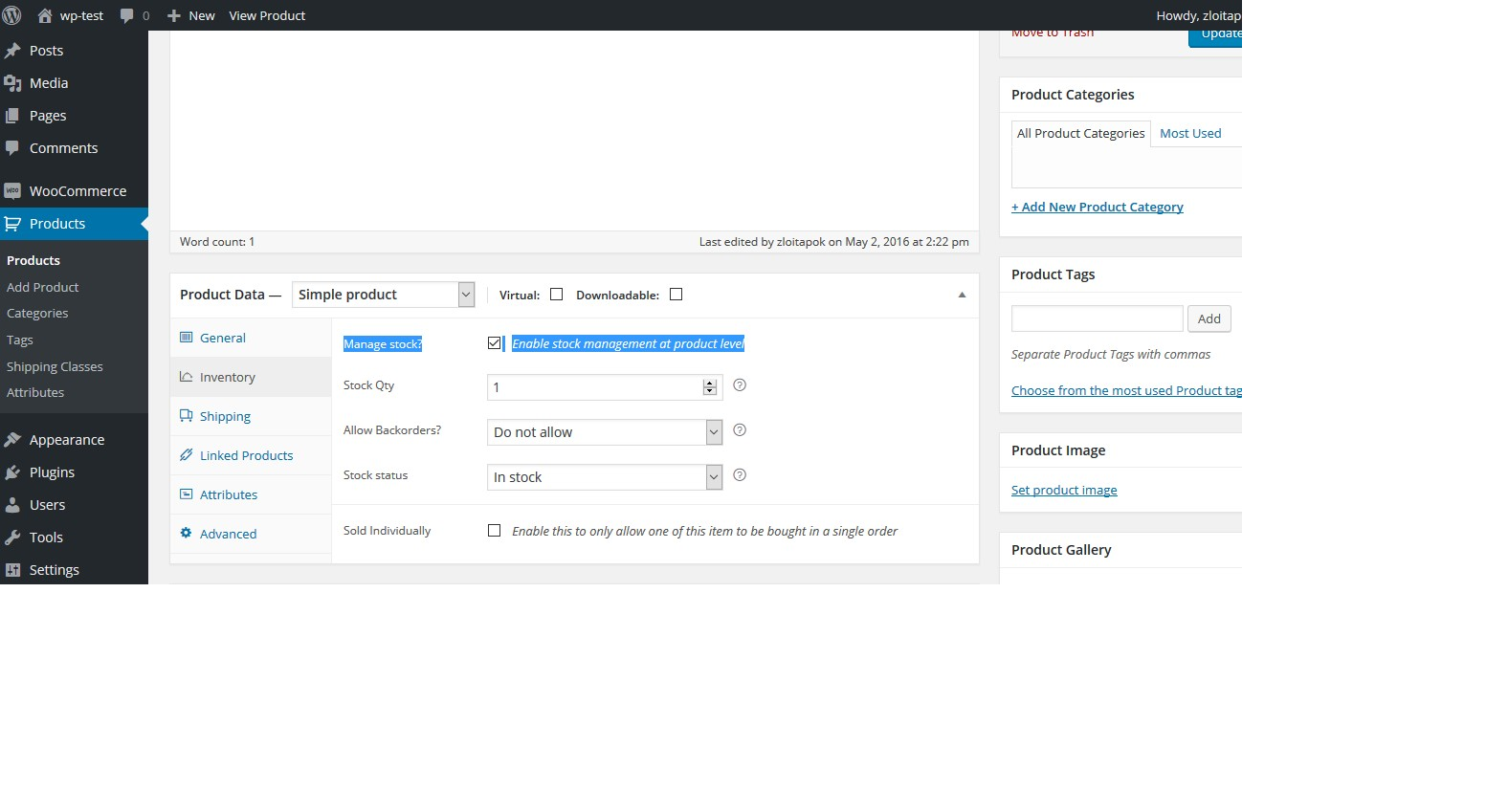The height and width of the screenshot is (812, 1486).
Task: Click the WordPress logo icon
Action: (12, 15)
